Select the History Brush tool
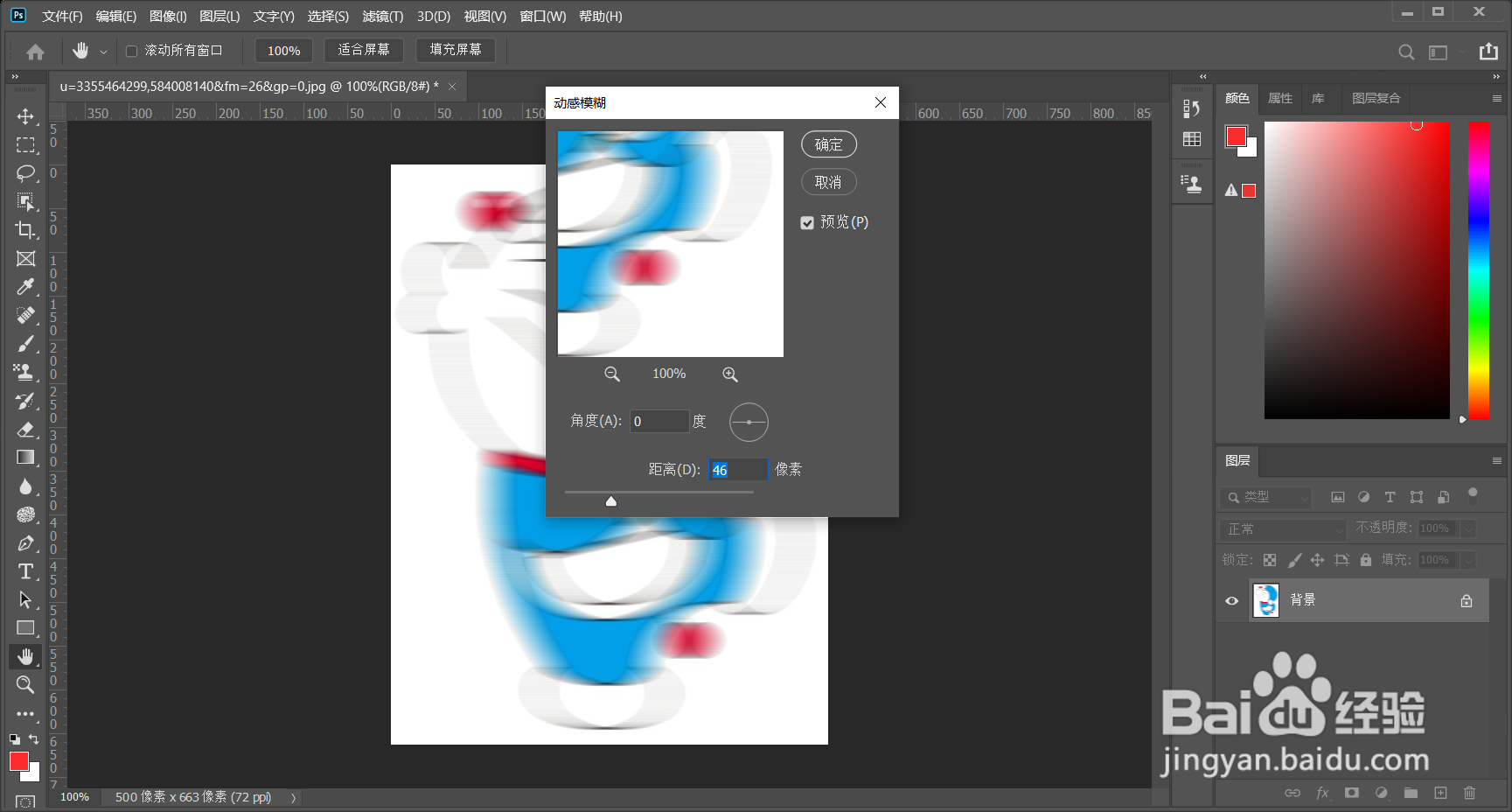The height and width of the screenshot is (812, 1512). (x=25, y=401)
